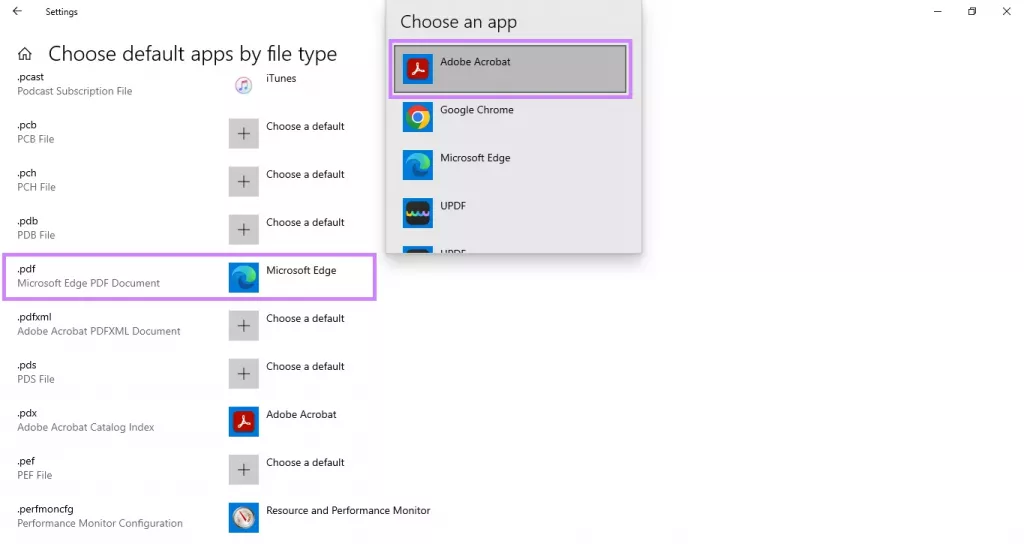Open the Settings home icon
This screenshot has width=1024, height=544.
25,54
